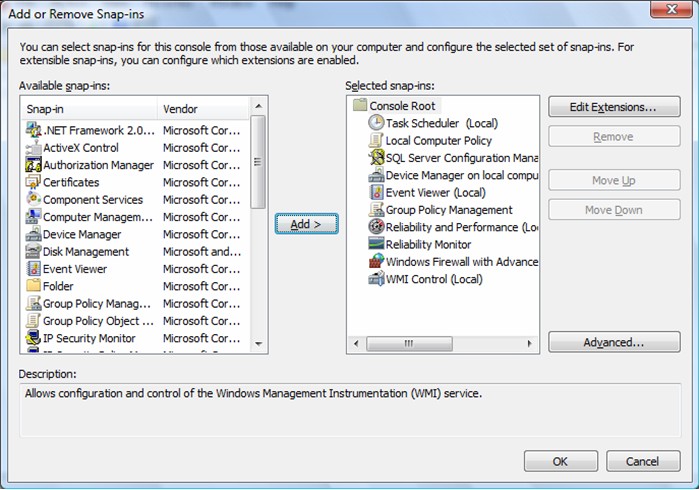Click the Windows Firewall brick icon

(376, 262)
